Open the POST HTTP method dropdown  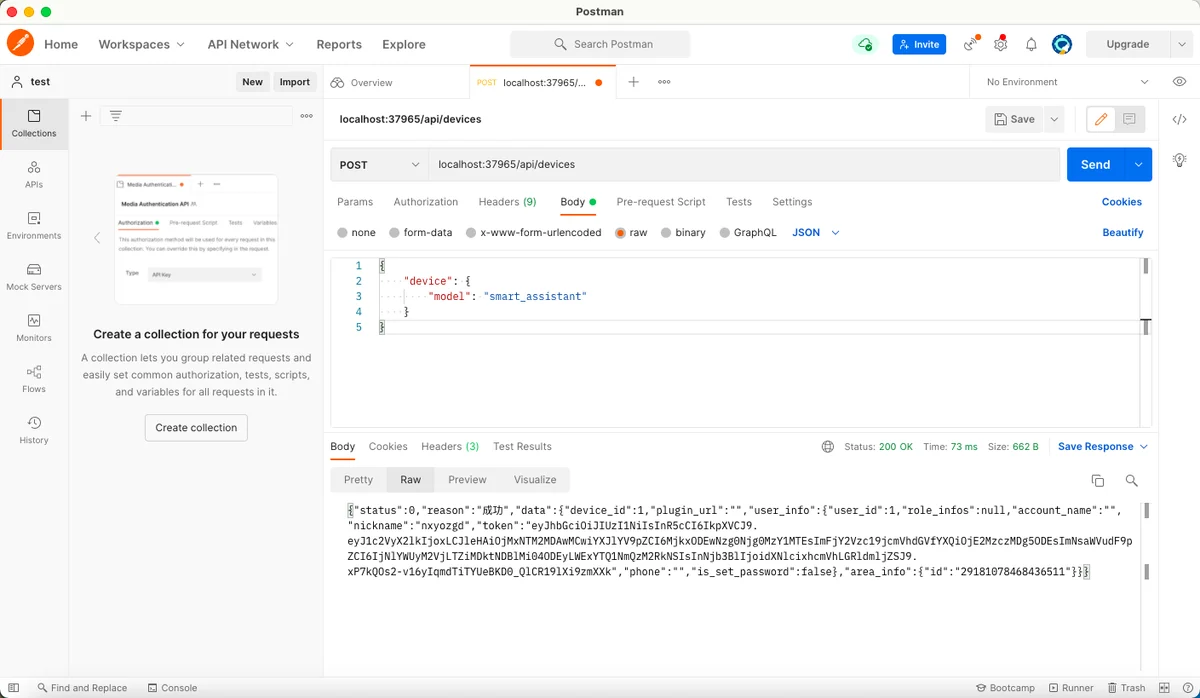[x=380, y=165]
